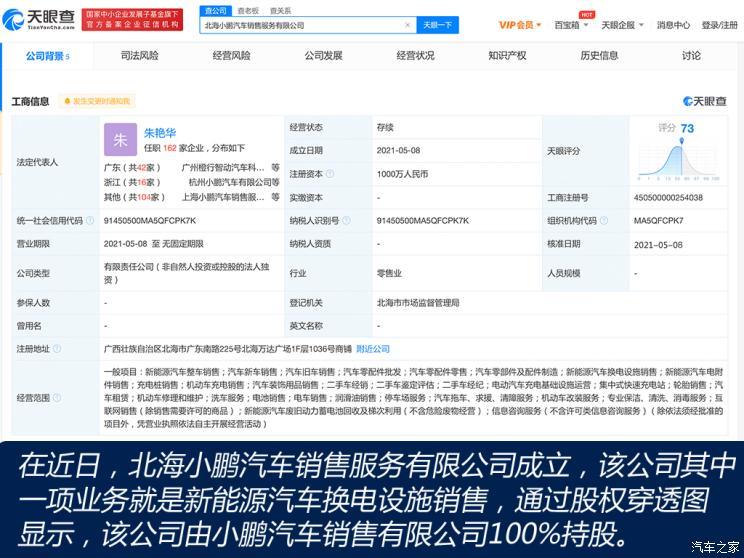Click 登录/注册 link
Viewport: 744px width, 558px height.
point(719,25)
